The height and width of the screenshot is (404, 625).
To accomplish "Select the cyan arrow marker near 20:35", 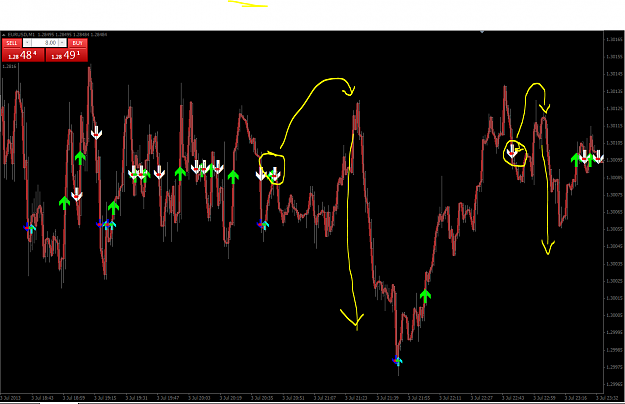I will (x=265, y=225).
